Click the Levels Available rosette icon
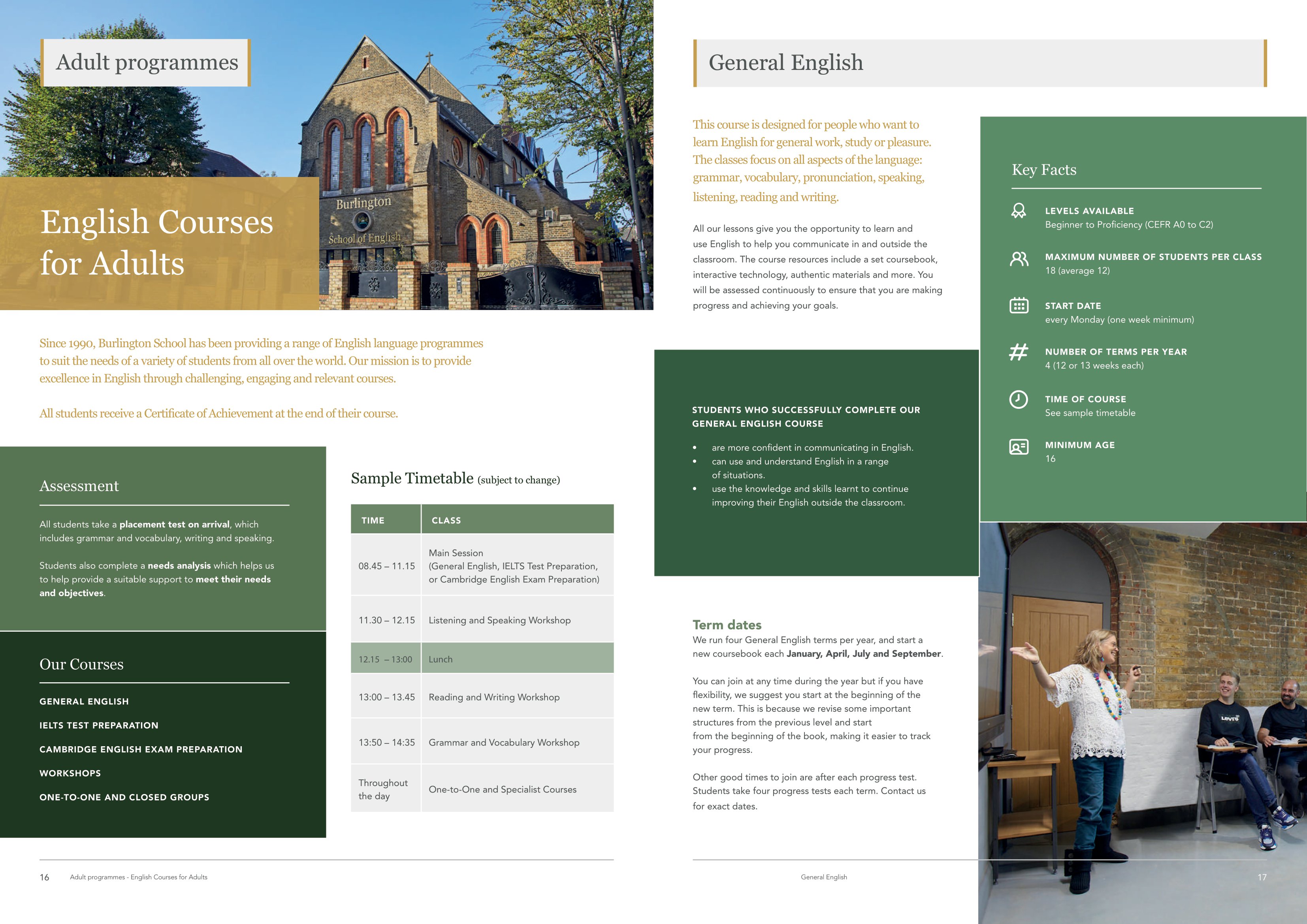The image size is (1307, 924). pos(1019,211)
